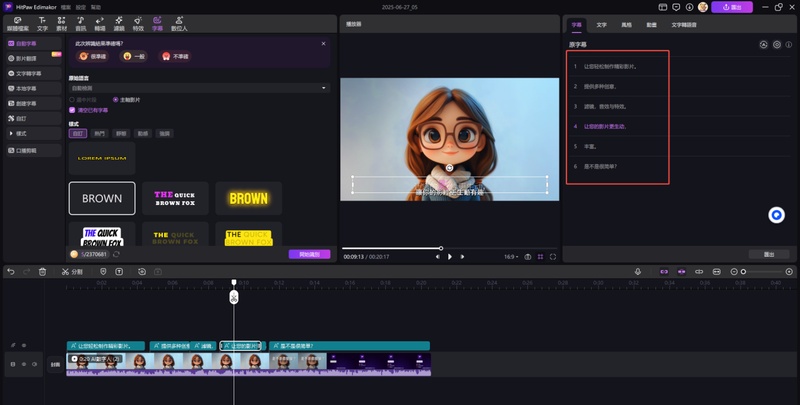Toggle the mute icon on the video track
The image size is (800, 405).
(35, 364)
